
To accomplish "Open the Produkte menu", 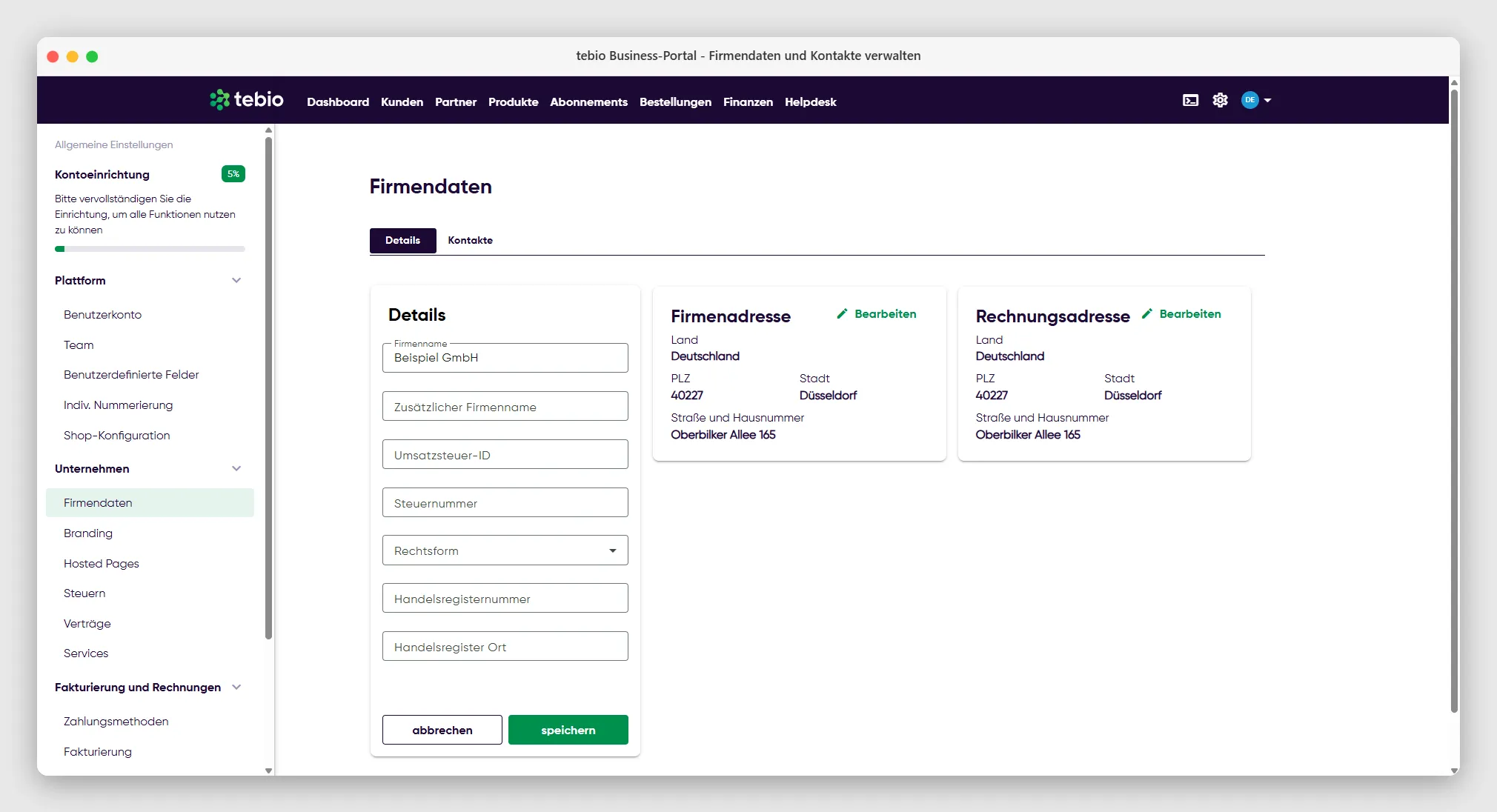I will [513, 101].
